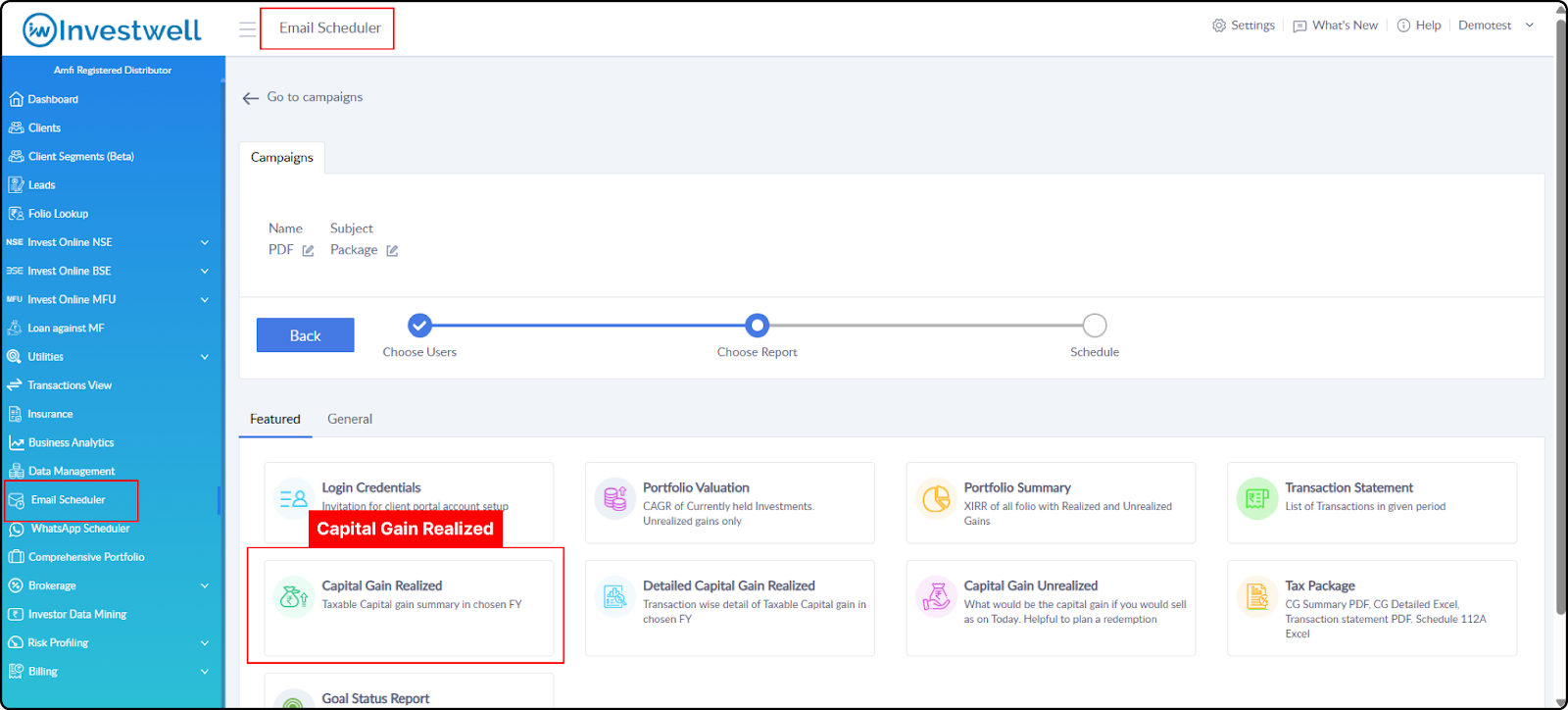The image size is (1568, 710).
Task: Click the Settings gear icon
Action: pos(1219,25)
